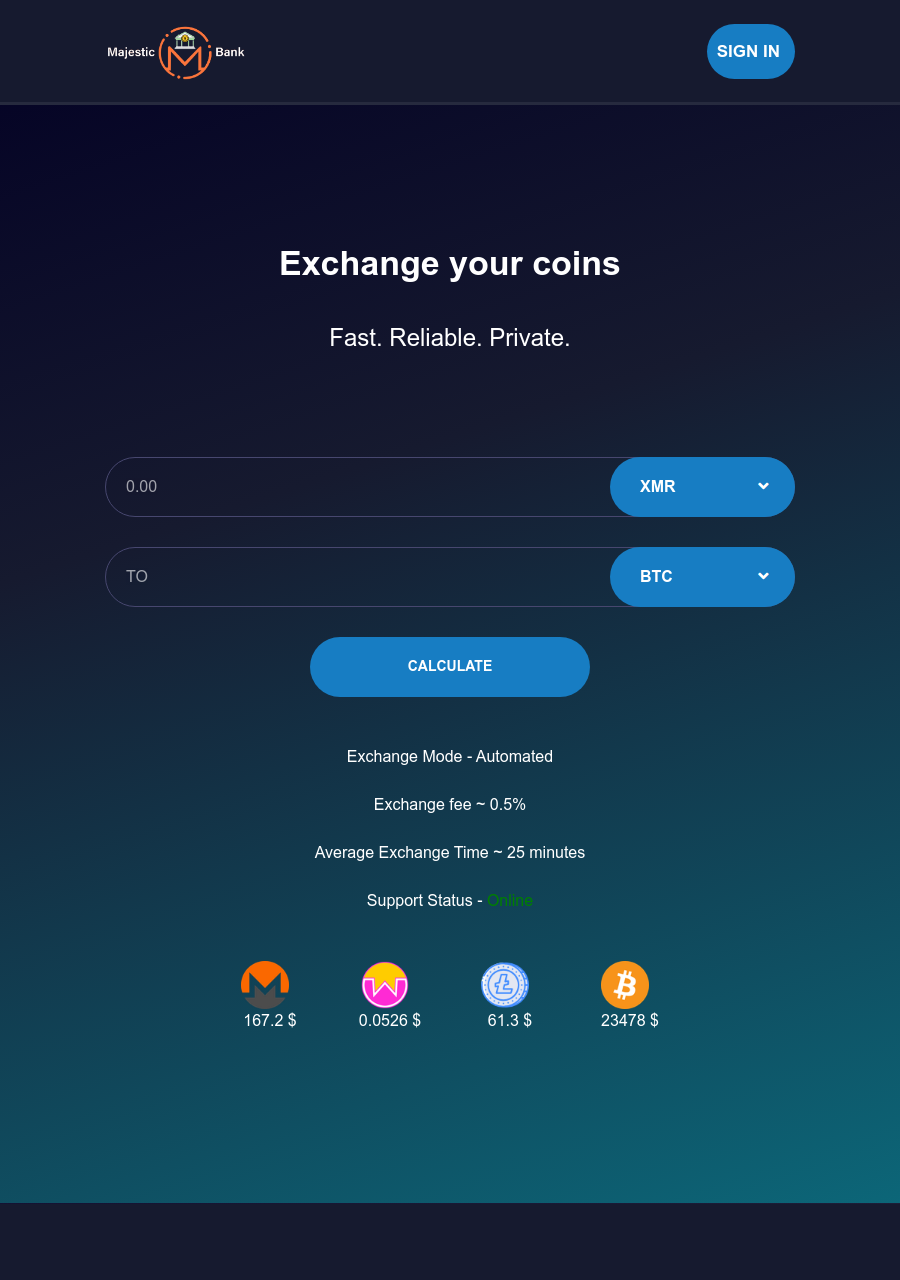Image resolution: width=900 pixels, height=1280 pixels.
Task: Click the 167.2 $ Monero price
Action: click(270, 1020)
